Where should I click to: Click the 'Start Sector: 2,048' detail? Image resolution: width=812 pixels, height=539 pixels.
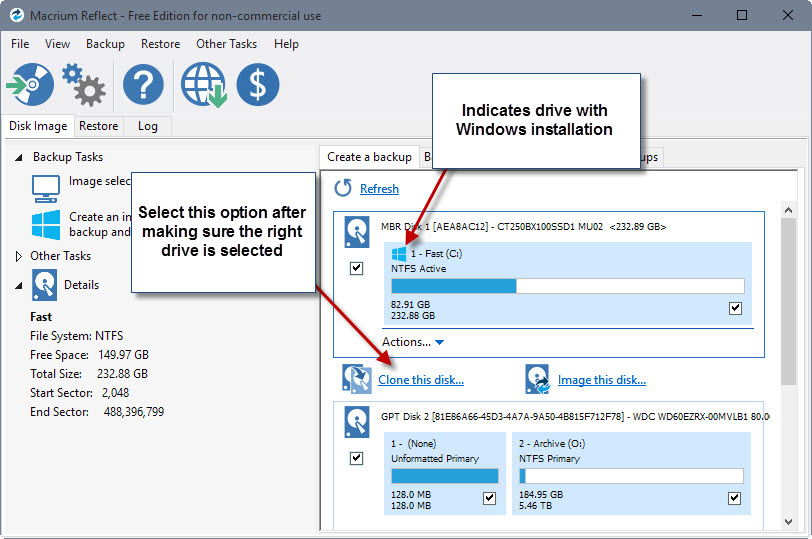click(x=79, y=392)
